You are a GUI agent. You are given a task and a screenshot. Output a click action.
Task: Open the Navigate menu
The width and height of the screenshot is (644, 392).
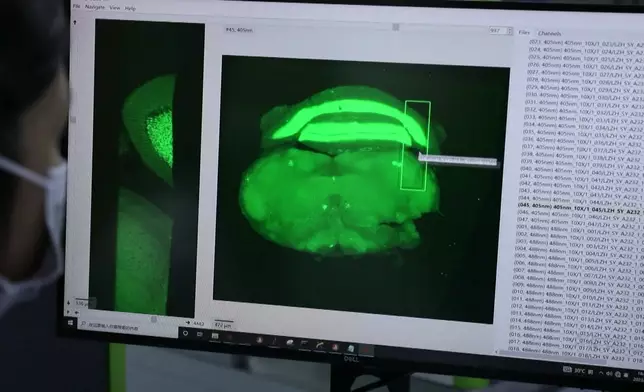(95, 7)
